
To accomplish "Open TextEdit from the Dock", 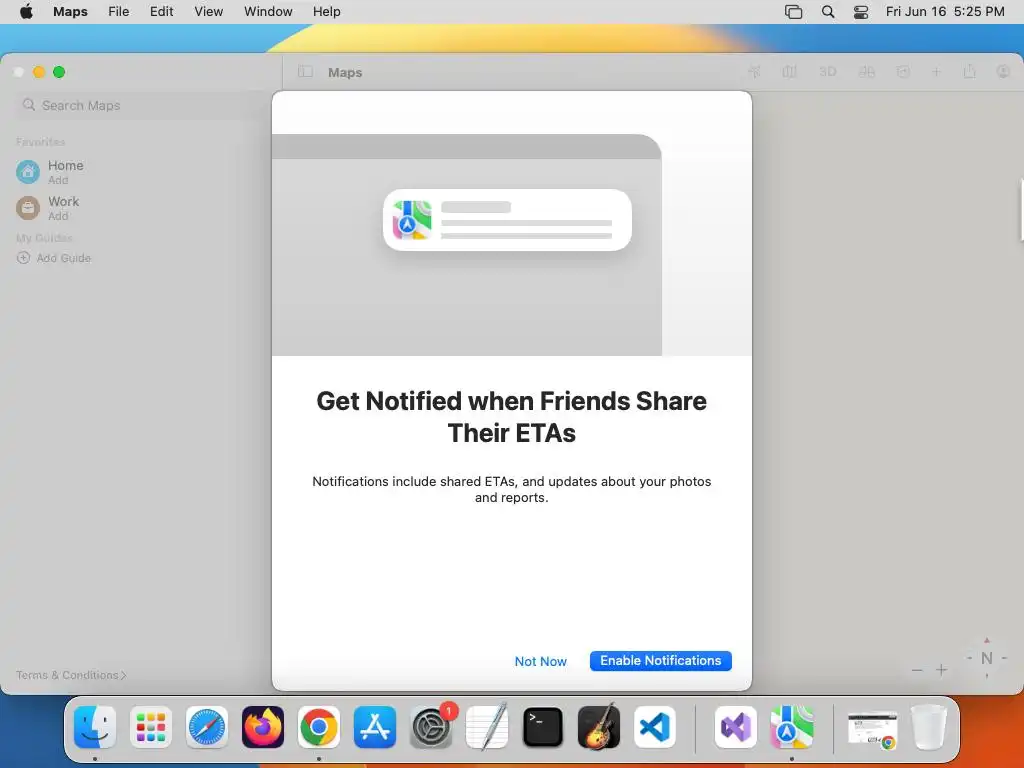I will click(x=487, y=727).
